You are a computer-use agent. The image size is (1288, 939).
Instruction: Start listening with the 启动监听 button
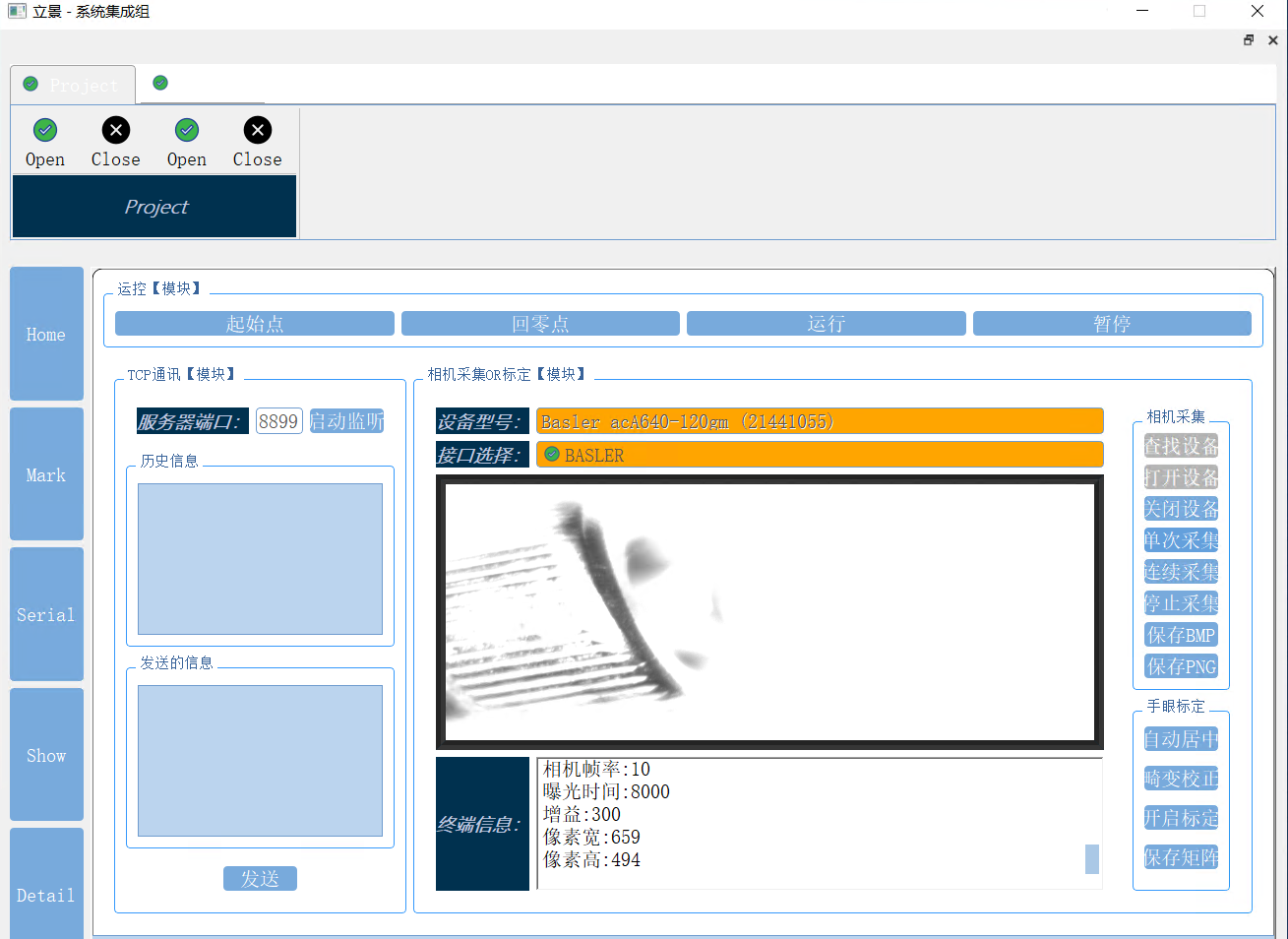click(x=346, y=421)
